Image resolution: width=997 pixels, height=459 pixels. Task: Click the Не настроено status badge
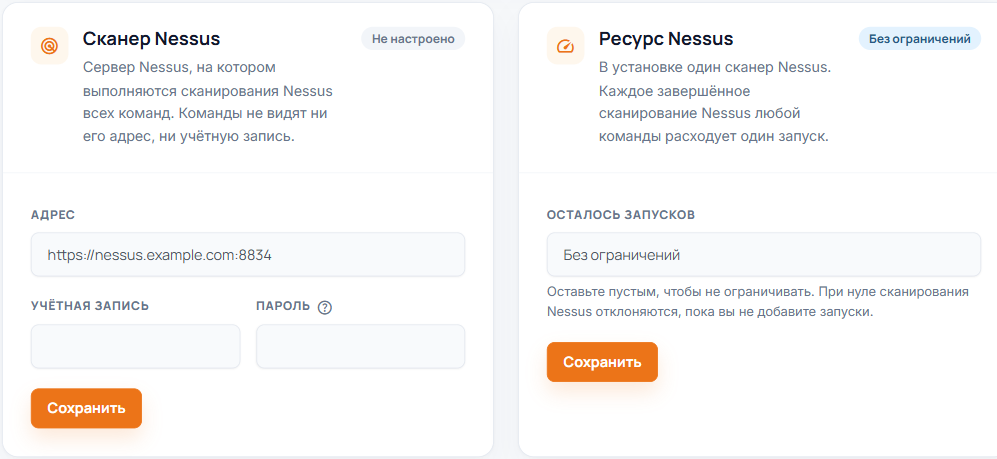(x=413, y=39)
